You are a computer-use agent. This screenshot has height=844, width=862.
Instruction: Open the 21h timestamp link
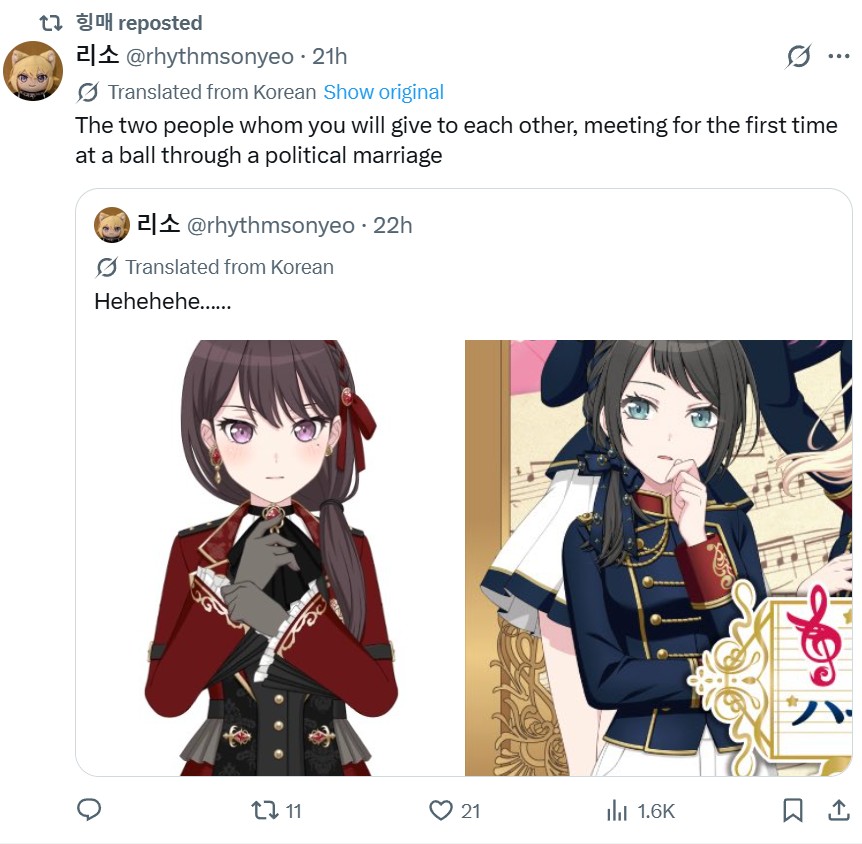point(329,57)
